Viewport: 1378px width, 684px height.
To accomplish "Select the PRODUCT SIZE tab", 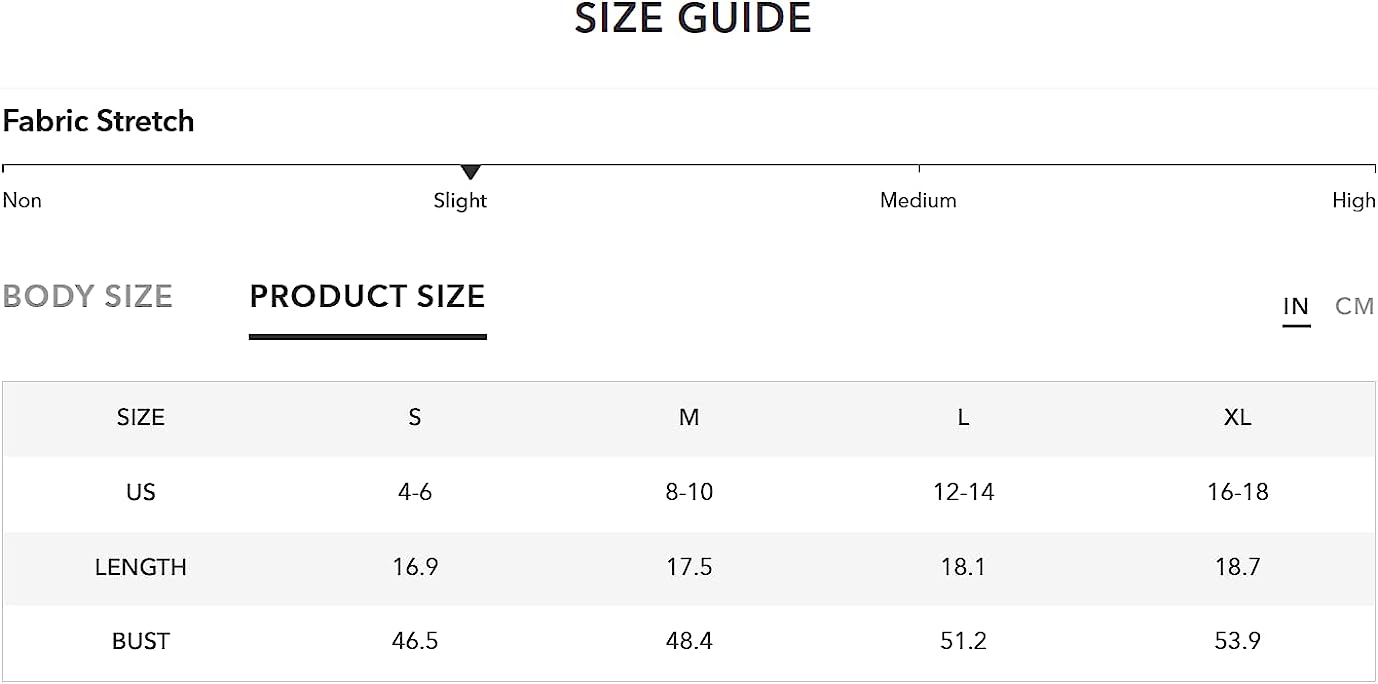I will [x=367, y=297].
